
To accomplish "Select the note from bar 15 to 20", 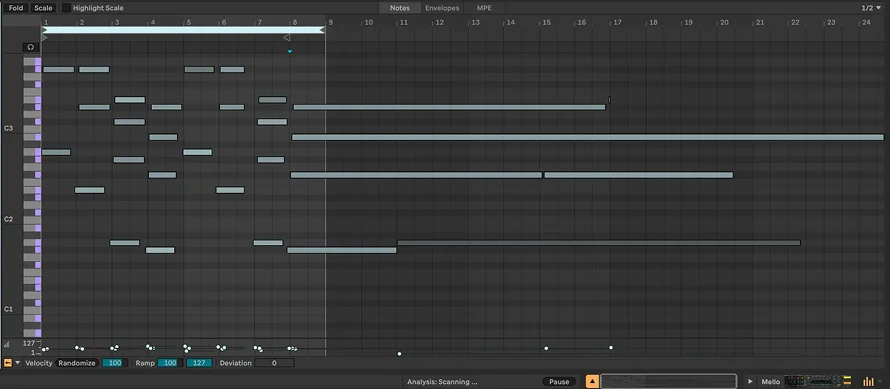I will click(x=639, y=175).
